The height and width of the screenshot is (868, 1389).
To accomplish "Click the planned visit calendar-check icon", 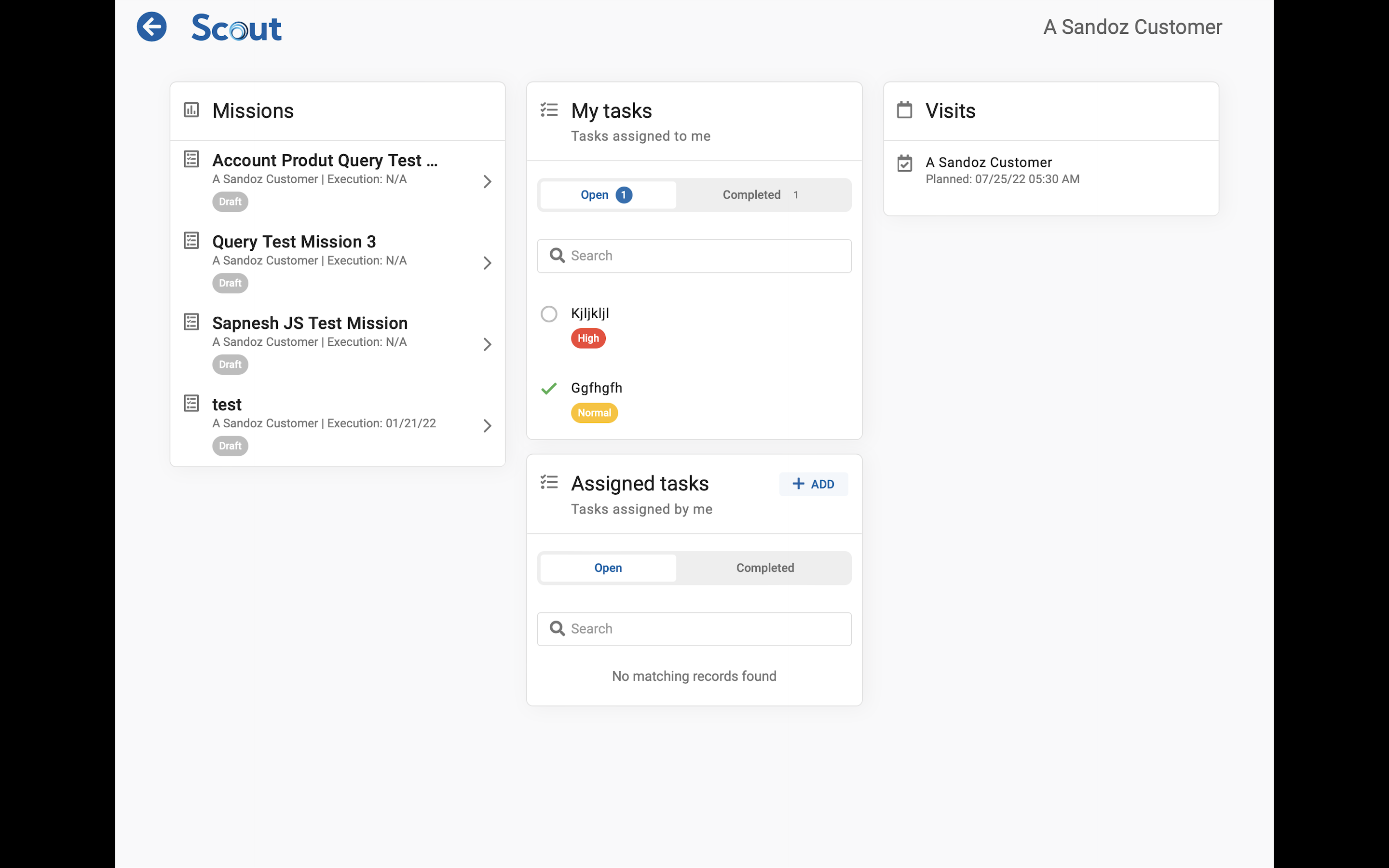I will click(x=905, y=163).
